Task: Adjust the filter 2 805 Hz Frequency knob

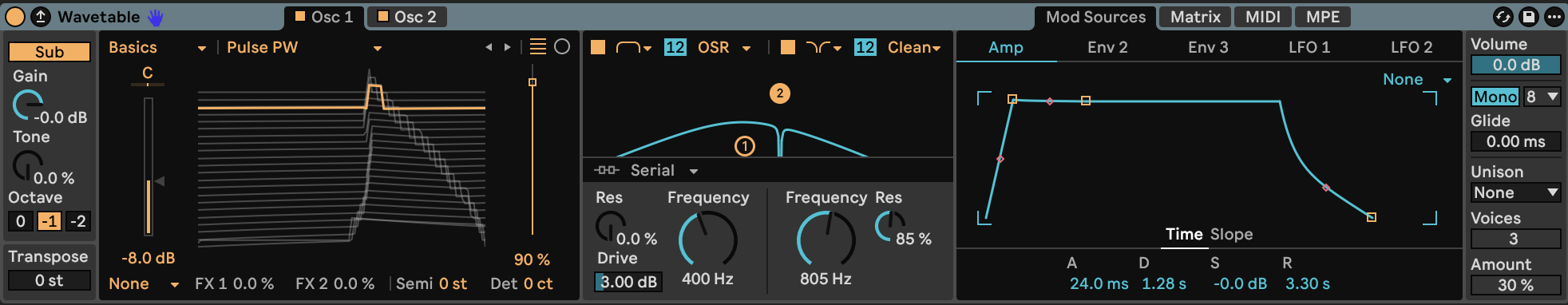Action: coord(826,239)
